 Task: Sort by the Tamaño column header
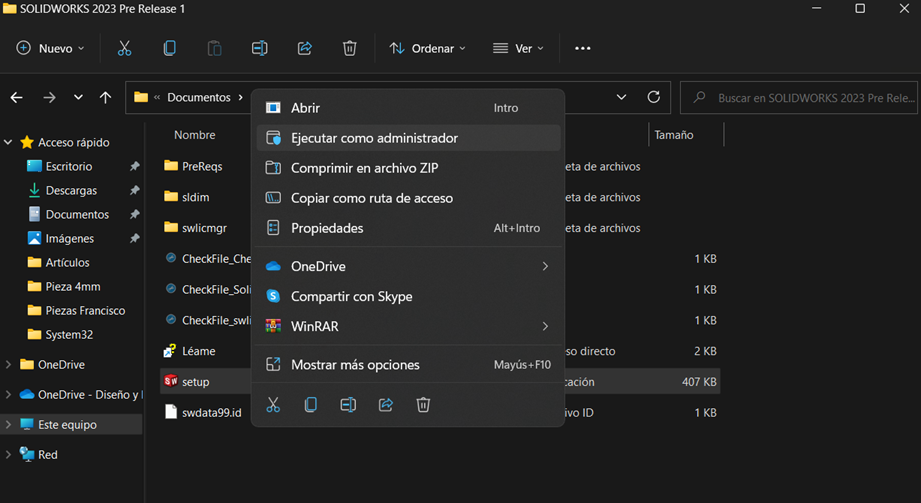674,135
